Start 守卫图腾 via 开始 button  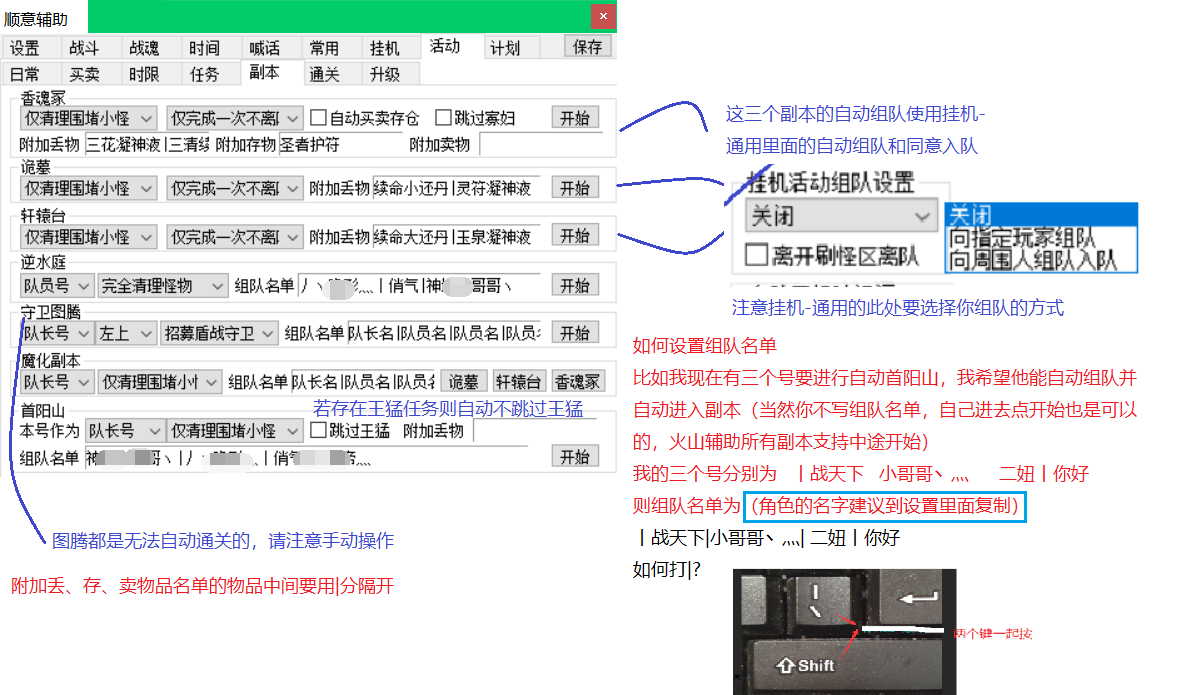[x=575, y=333]
